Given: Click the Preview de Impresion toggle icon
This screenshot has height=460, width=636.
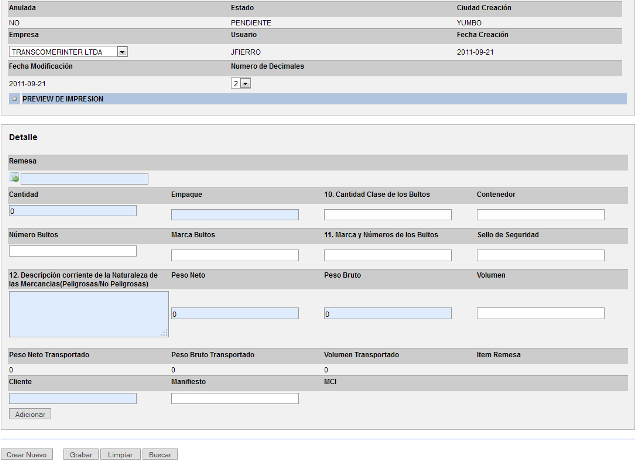Looking at the screenshot, I should coord(14,99).
